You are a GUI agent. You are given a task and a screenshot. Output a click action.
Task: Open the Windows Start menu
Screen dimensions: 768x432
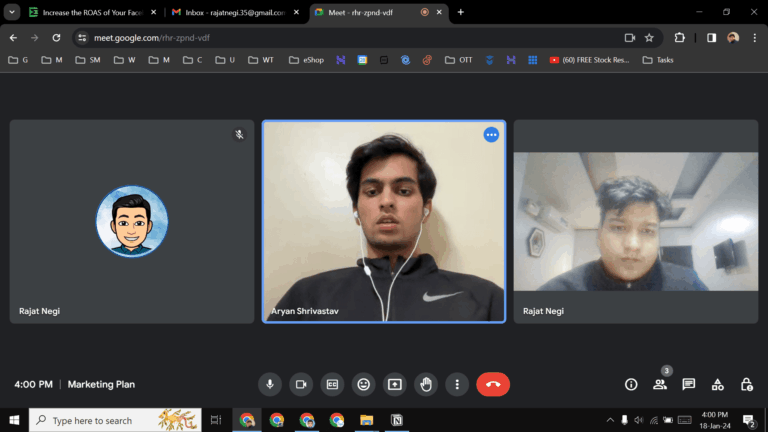point(14,420)
